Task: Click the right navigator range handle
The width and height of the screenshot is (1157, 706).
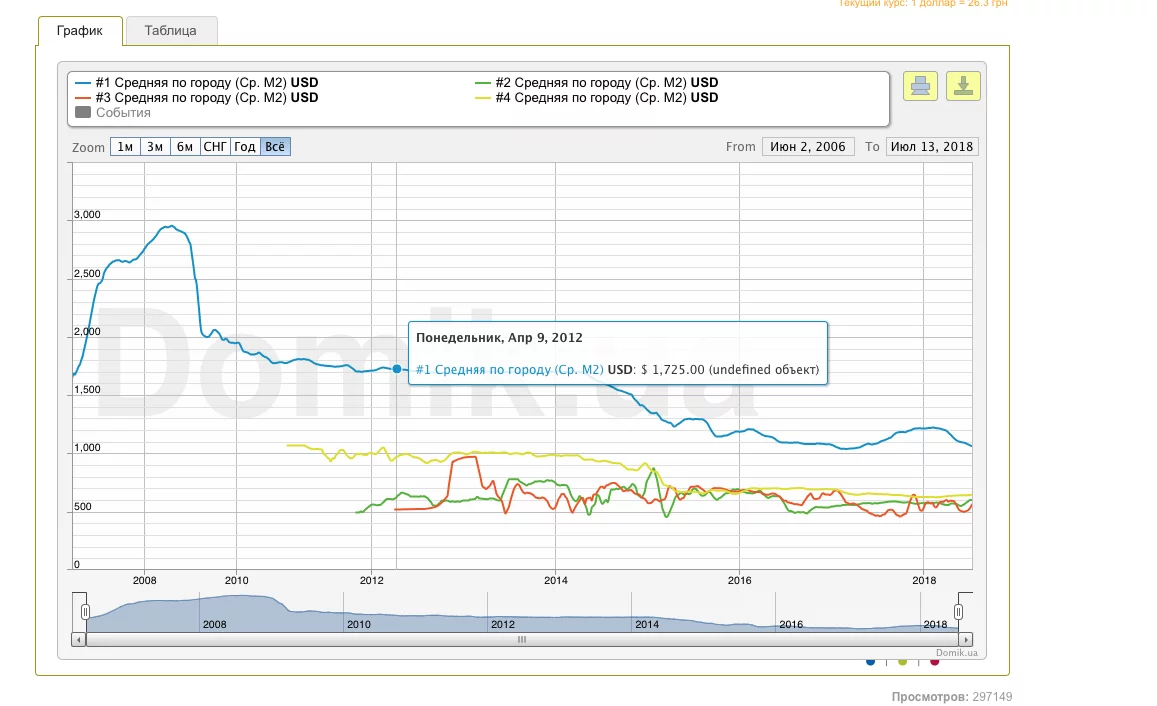Action: click(x=958, y=611)
